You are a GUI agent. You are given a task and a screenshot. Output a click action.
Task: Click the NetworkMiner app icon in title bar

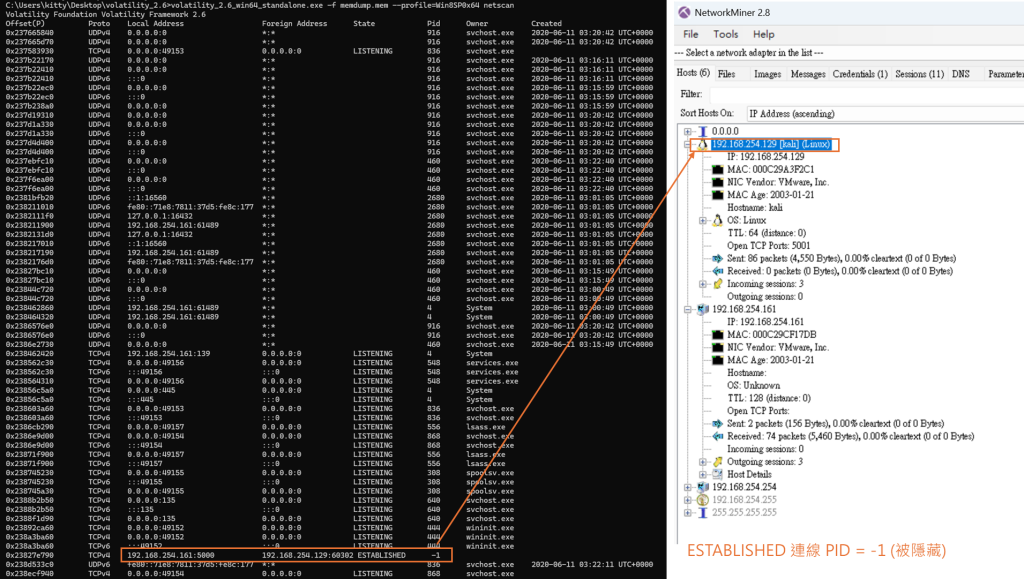coord(684,12)
